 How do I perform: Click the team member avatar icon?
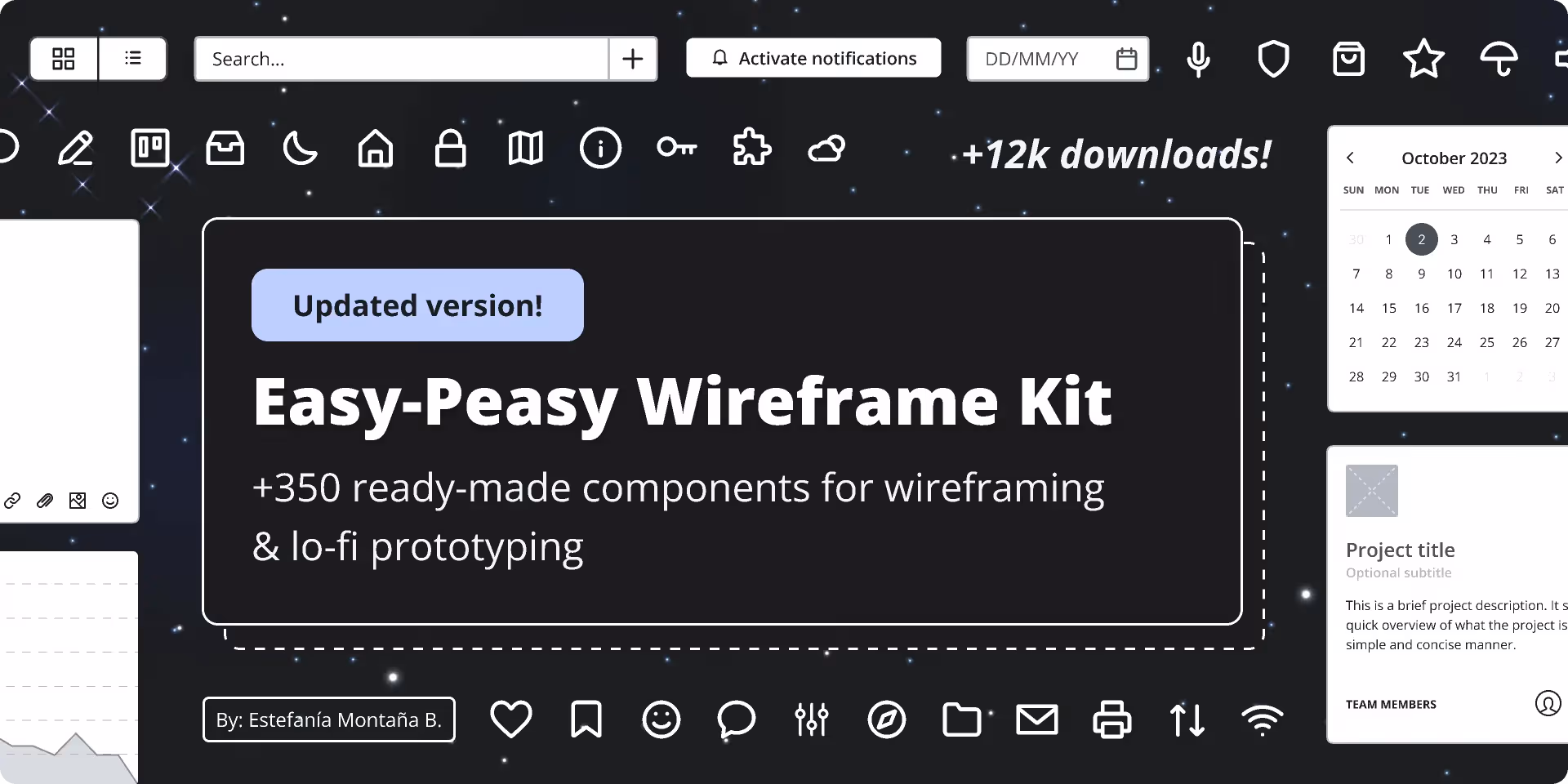click(1548, 703)
